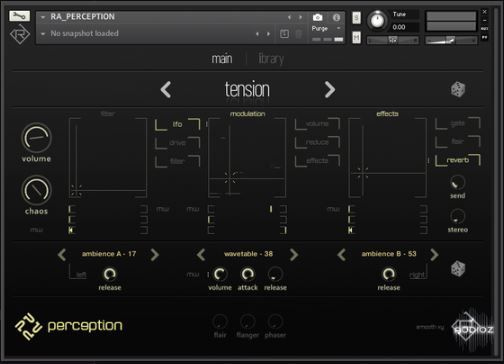504x364 pixels.
Task: Toggle the gate effect button
Action: pos(458,123)
